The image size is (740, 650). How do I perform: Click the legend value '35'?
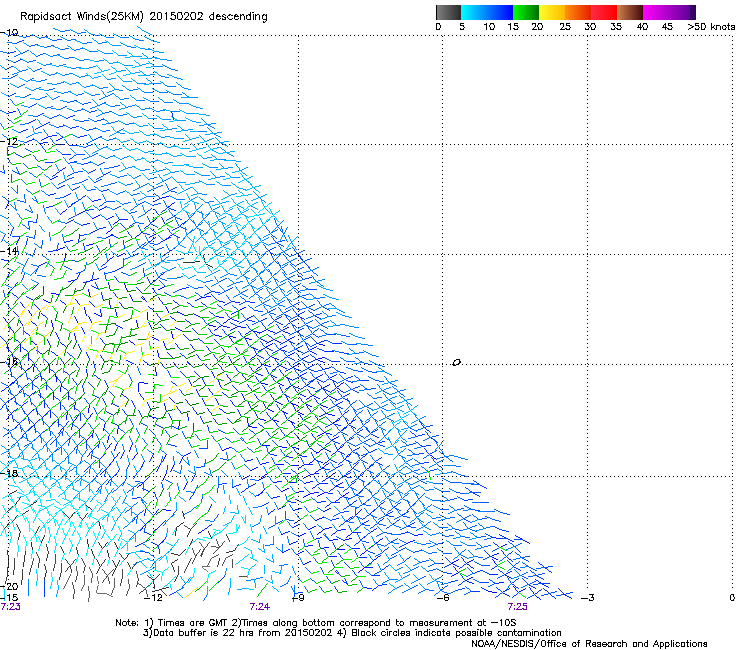point(616,27)
